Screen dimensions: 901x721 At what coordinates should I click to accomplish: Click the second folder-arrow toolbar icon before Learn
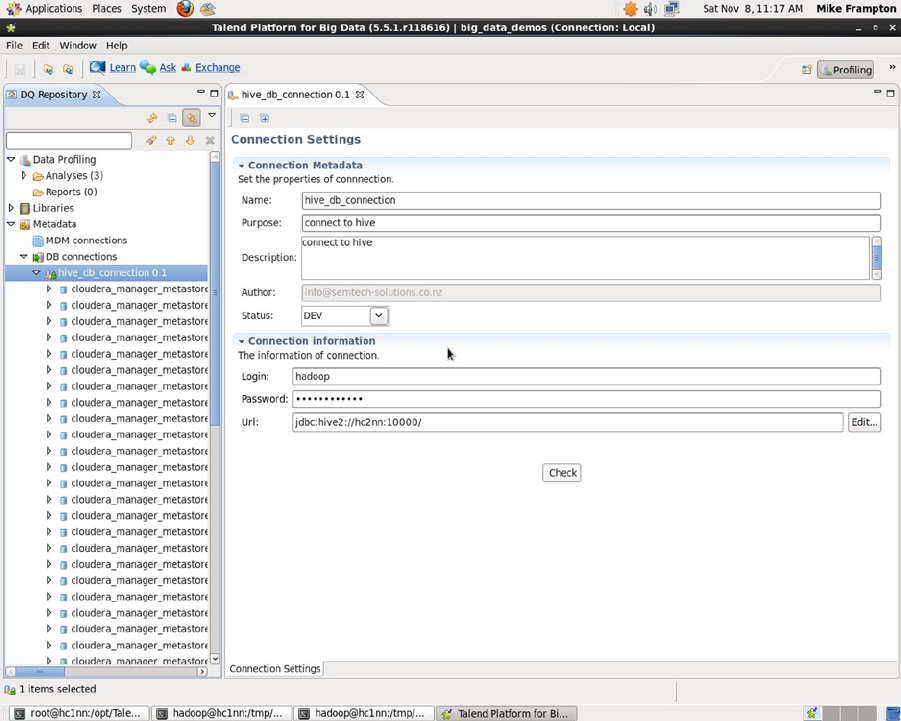pyautogui.click(x=68, y=70)
